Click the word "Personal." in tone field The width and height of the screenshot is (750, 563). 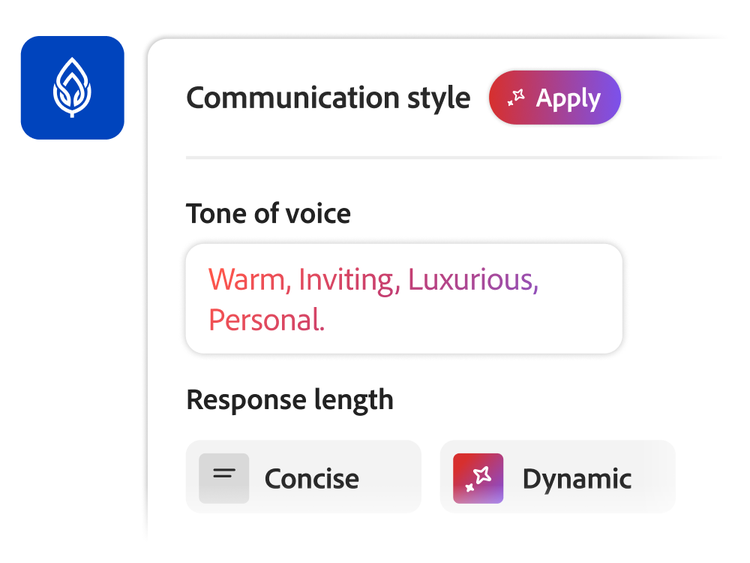tap(266, 320)
